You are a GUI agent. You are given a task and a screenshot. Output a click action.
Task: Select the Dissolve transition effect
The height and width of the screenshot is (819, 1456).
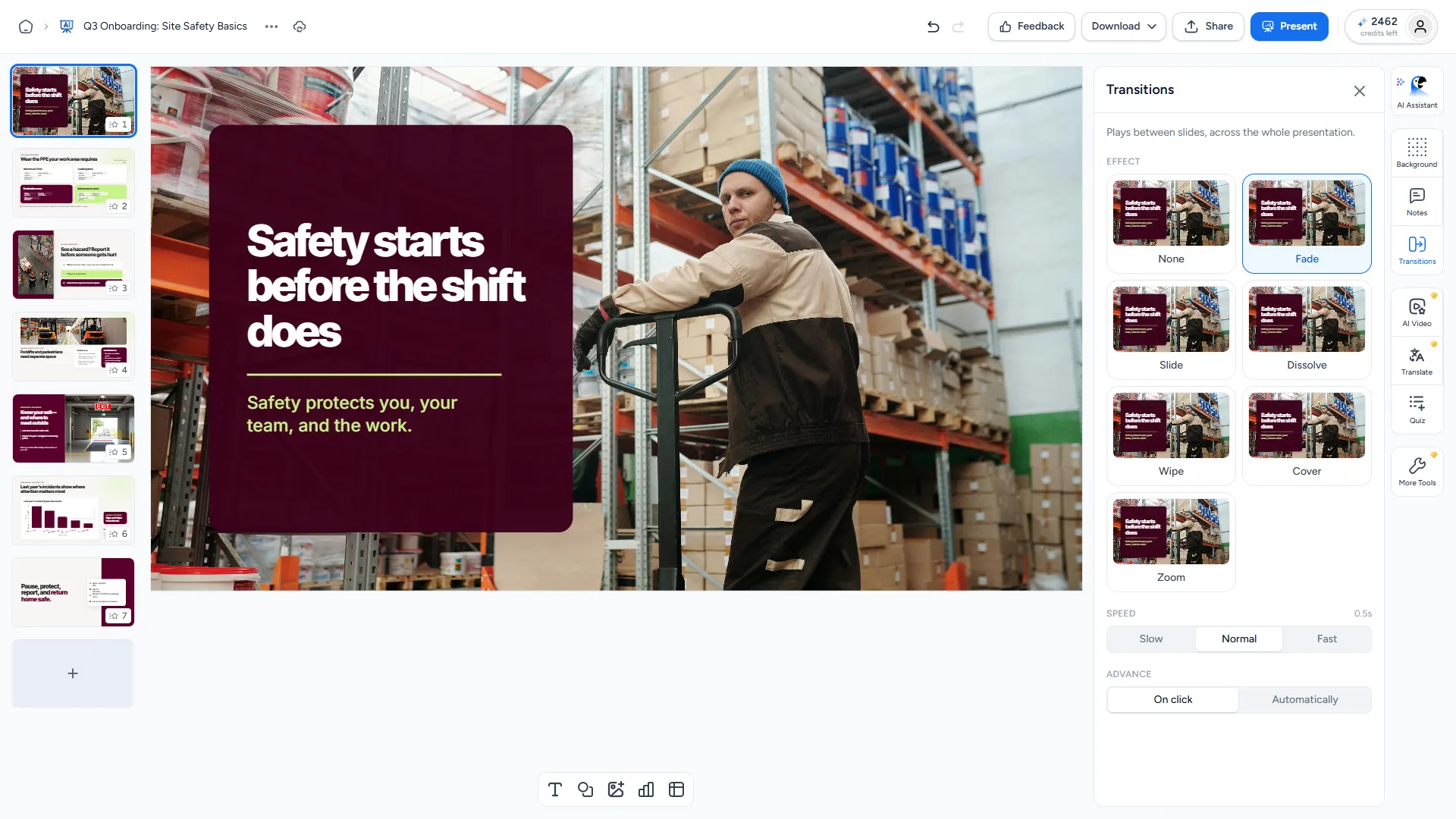click(1307, 330)
